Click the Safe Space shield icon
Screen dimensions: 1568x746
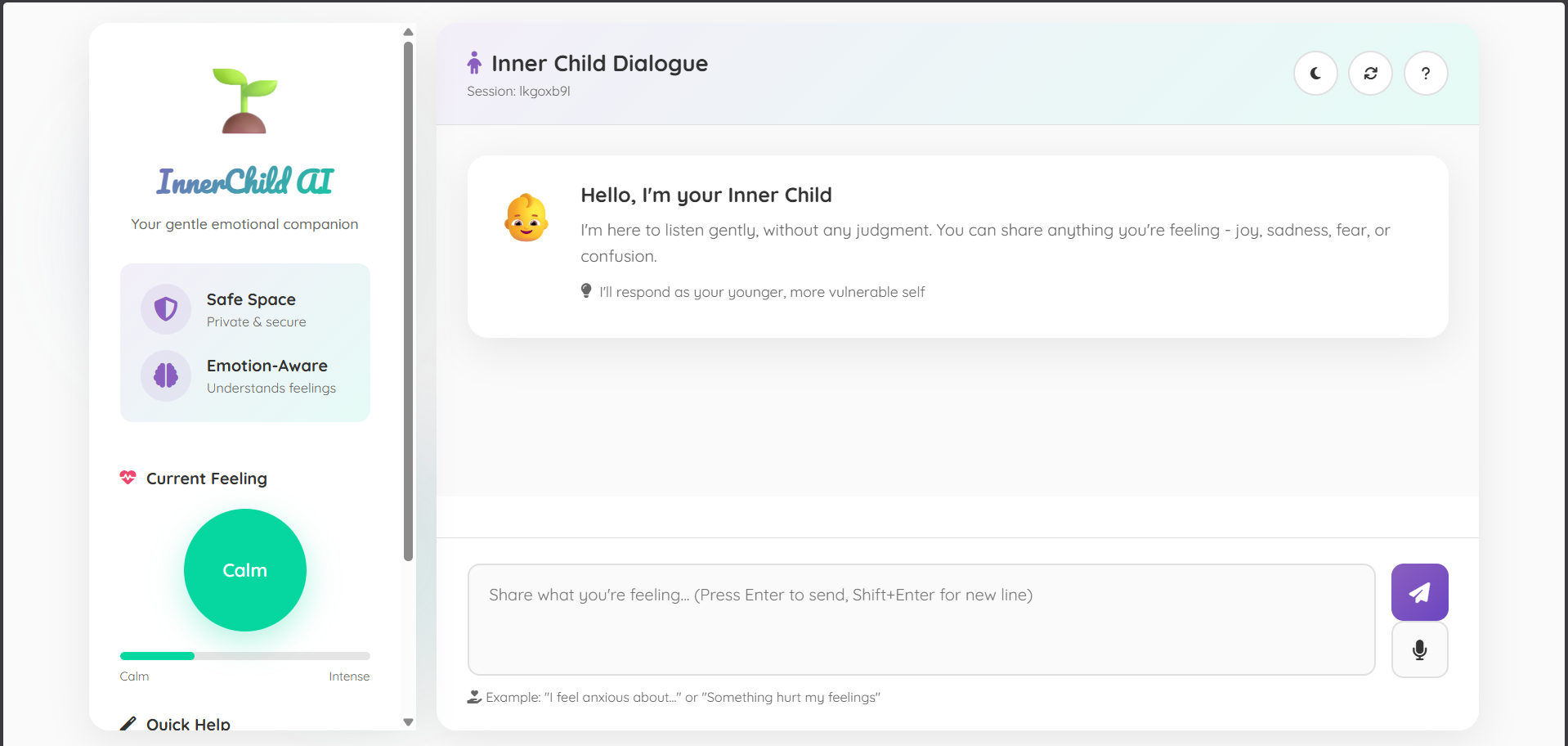(x=166, y=309)
